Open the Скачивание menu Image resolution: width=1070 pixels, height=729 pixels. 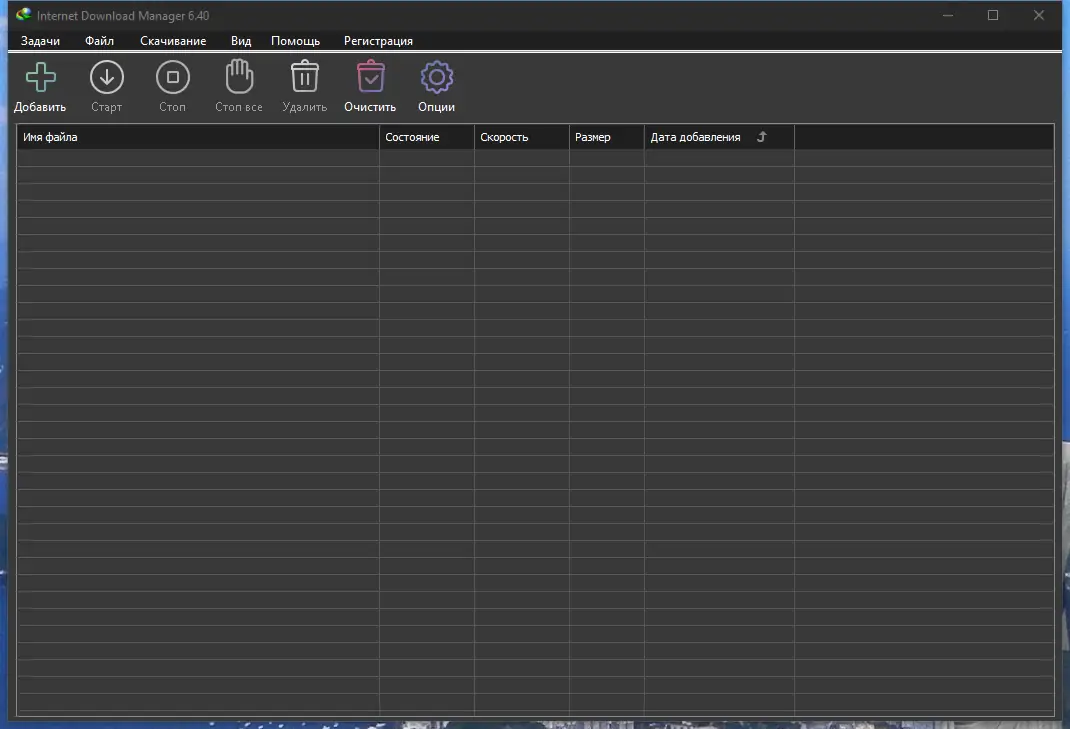point(173,41)
